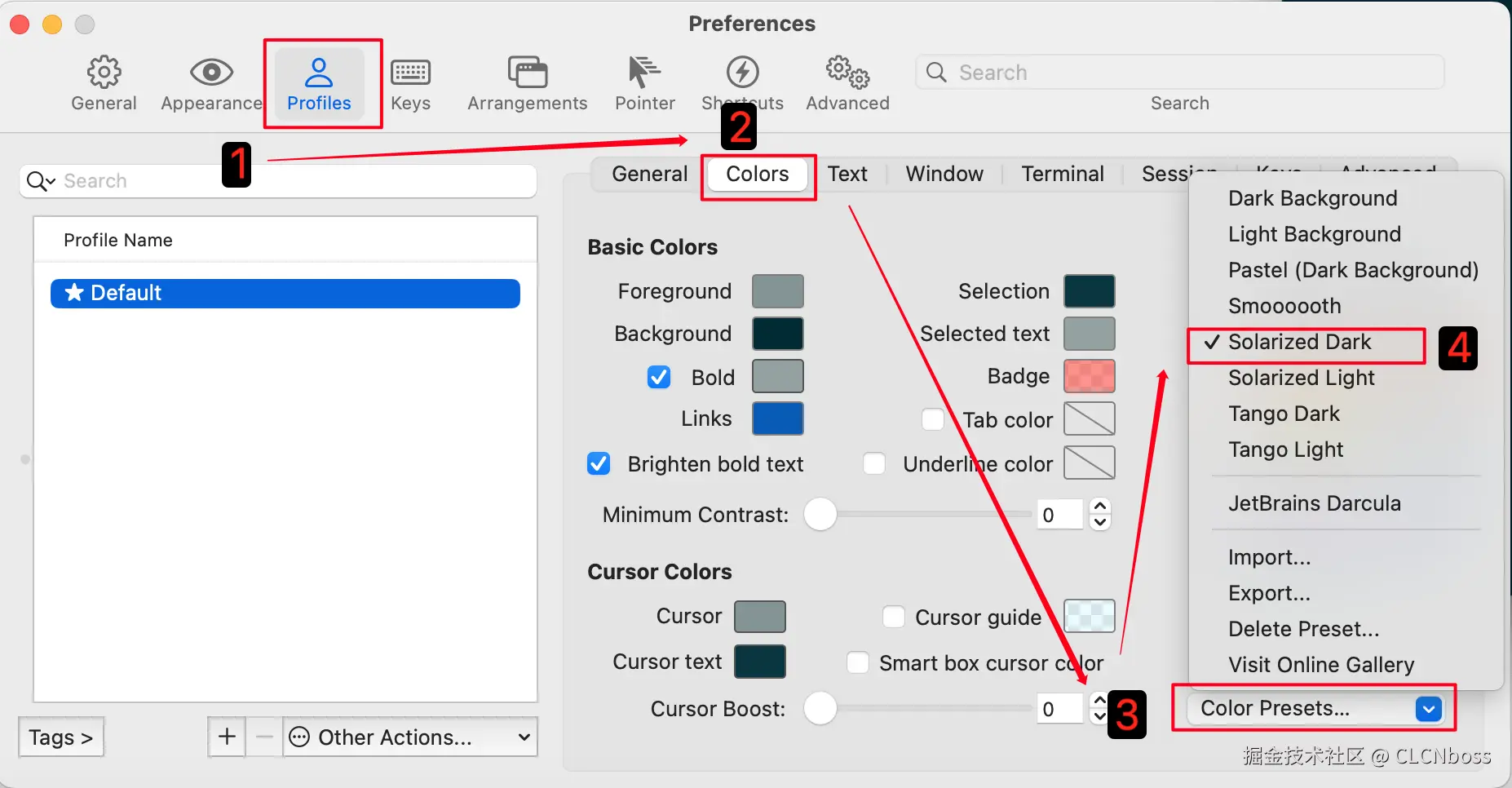
Task: Switch to the Text tab
Action: (x=847, y=174)
